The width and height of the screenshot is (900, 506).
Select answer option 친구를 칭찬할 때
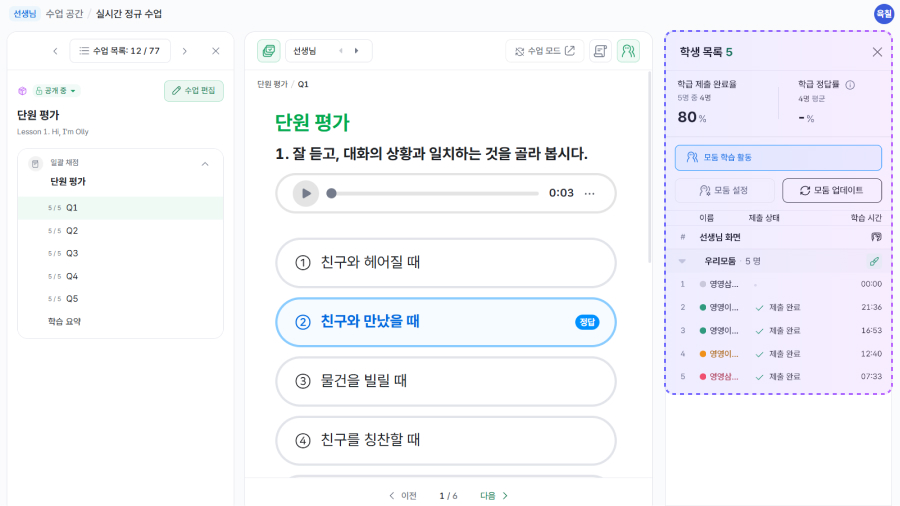[x=445, y=439]
